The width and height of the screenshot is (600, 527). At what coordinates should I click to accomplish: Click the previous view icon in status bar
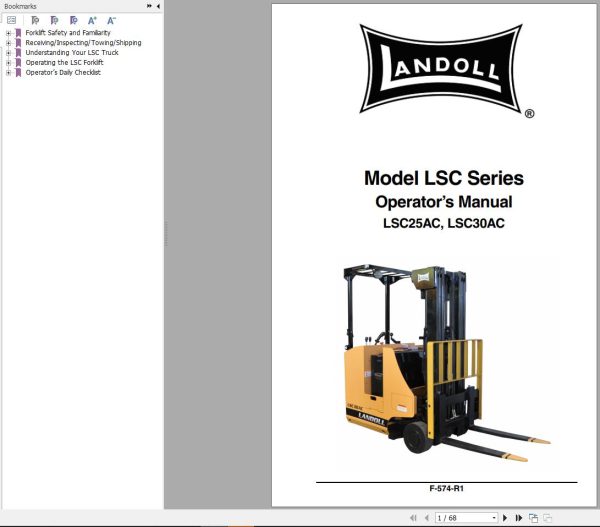click(533, 518)
